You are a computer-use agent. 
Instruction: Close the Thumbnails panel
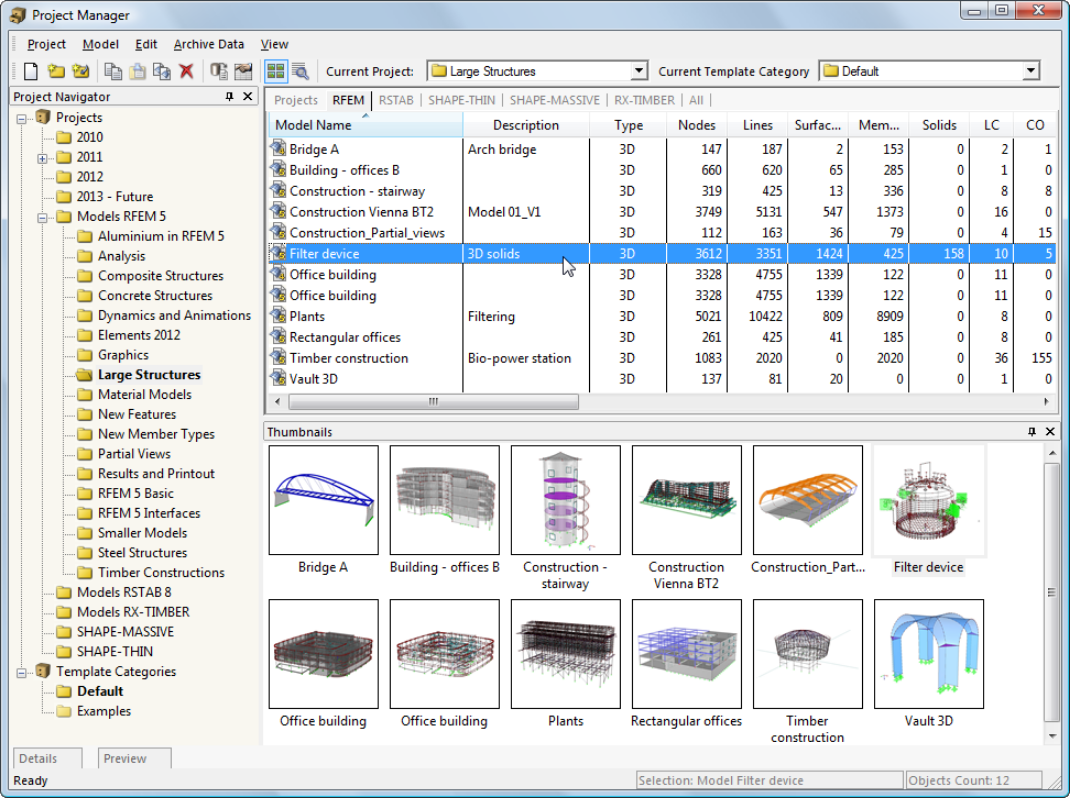[1050, 431]
